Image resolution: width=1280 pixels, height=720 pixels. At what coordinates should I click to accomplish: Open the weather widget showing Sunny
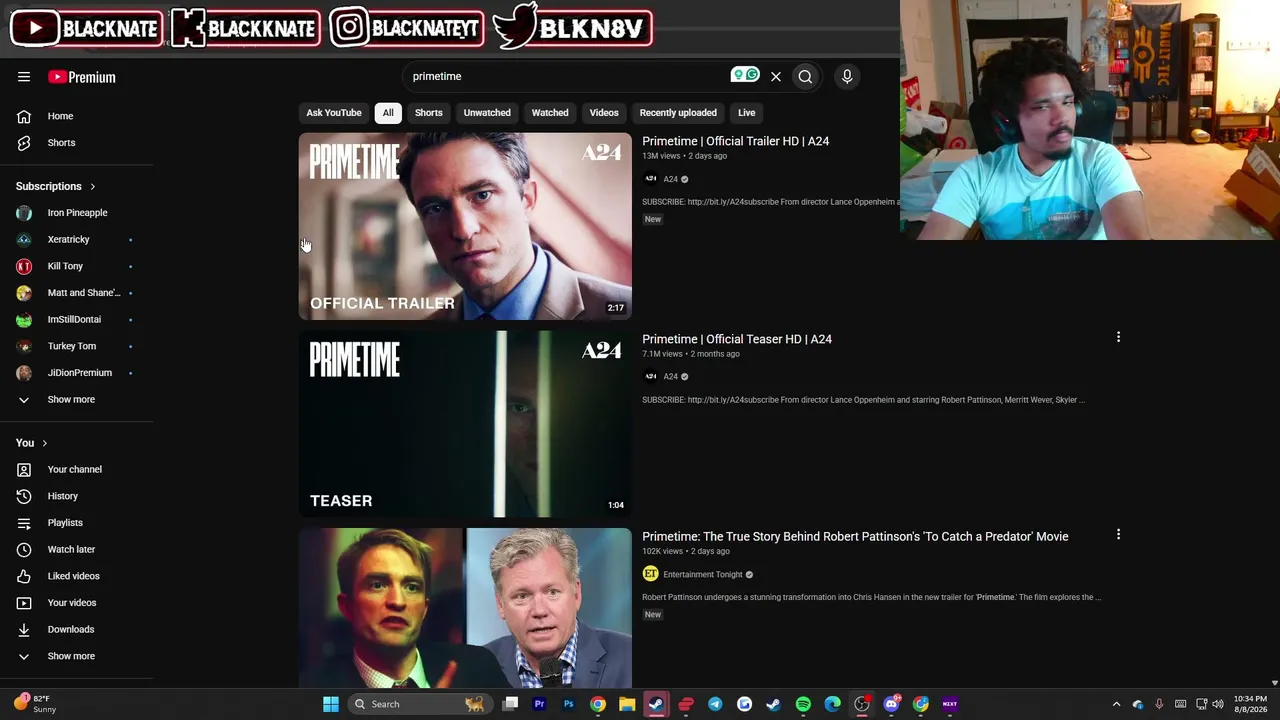(34, 704)
